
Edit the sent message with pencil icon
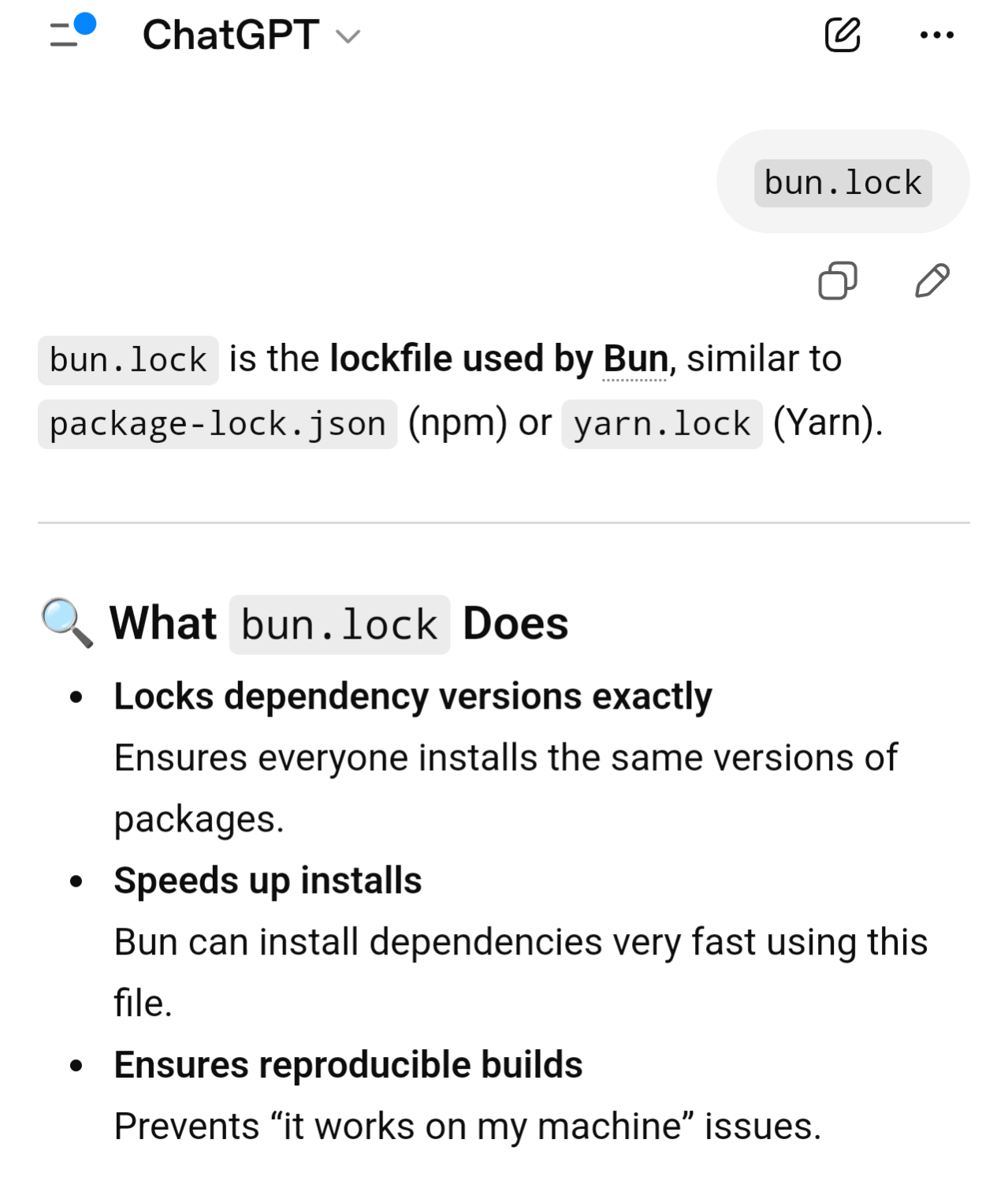pos(932,281)
